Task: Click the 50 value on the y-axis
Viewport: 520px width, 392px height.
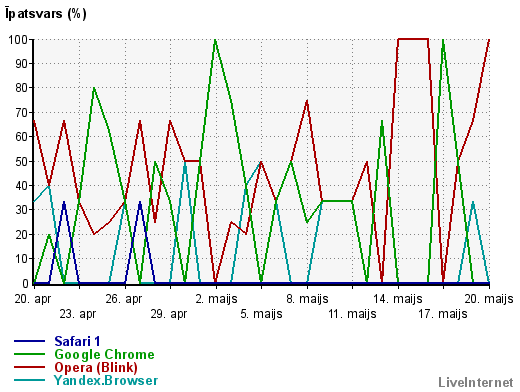Action: 21,161
